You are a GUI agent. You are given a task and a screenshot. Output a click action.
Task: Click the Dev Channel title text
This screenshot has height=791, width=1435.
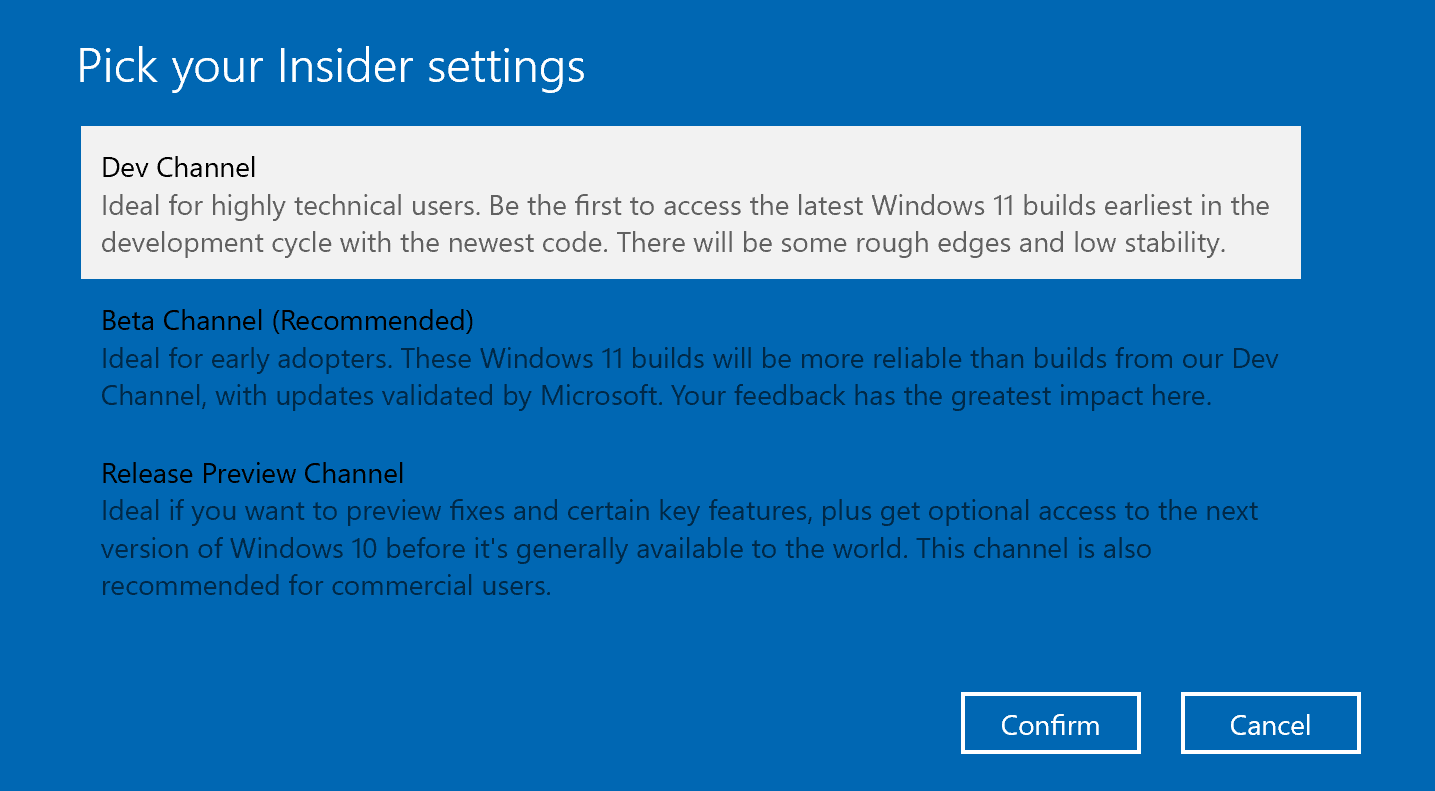(179, 167)
